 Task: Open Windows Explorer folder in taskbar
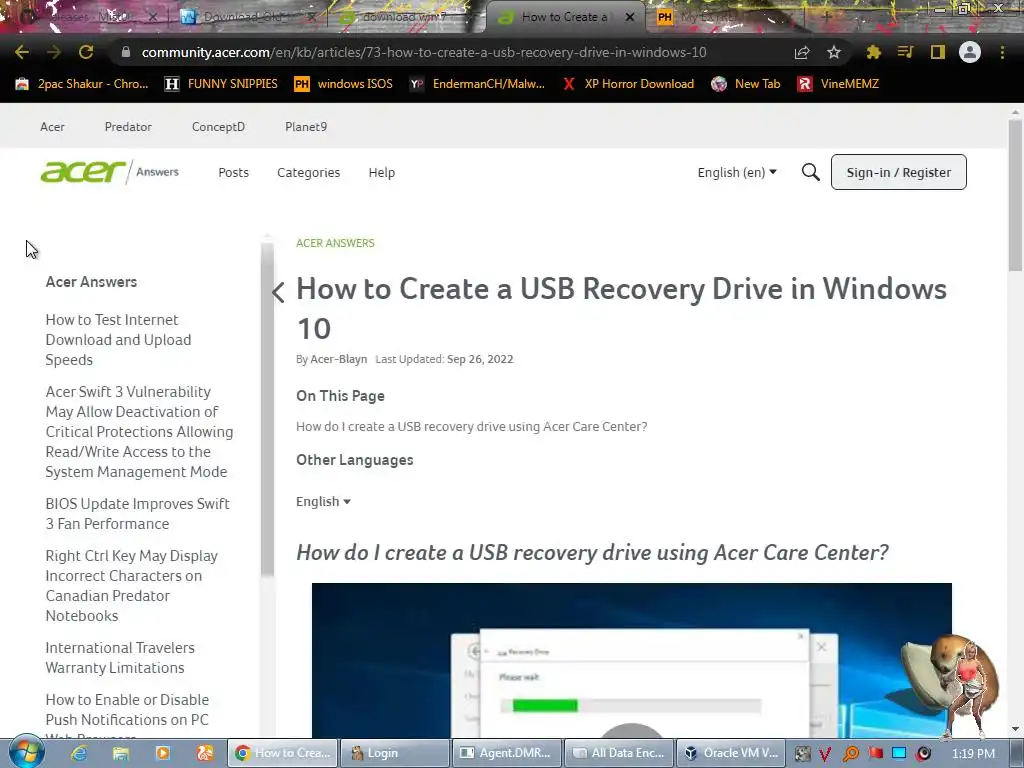[121, 753]
